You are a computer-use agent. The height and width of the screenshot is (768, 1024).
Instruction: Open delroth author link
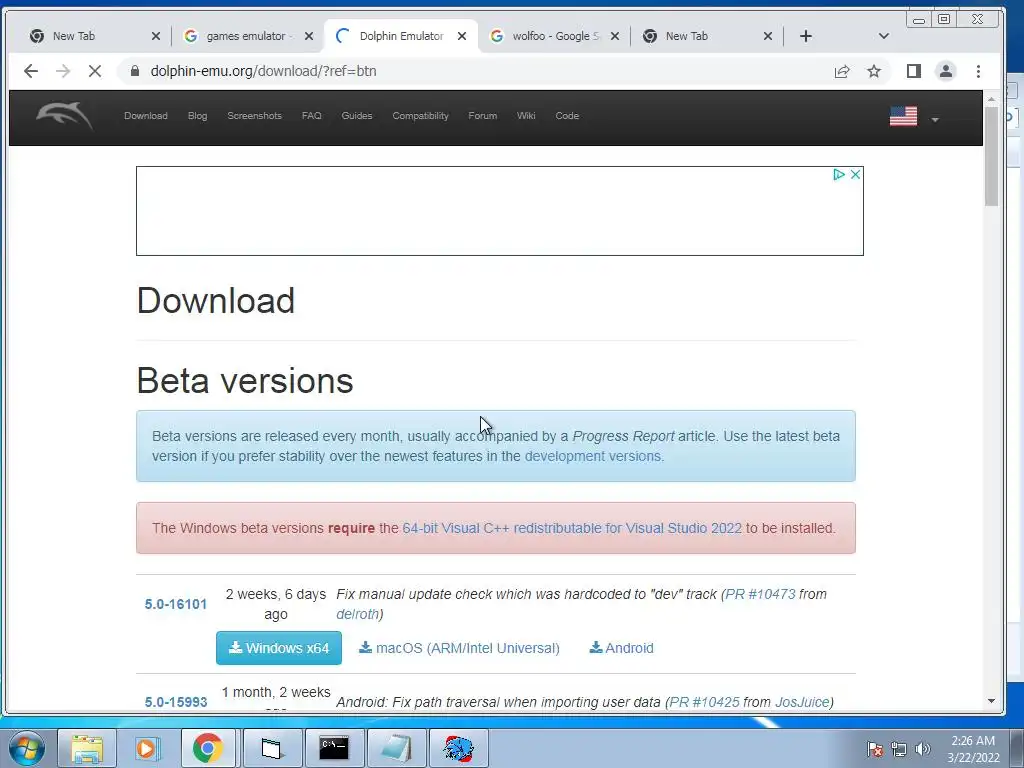point(357,614)
